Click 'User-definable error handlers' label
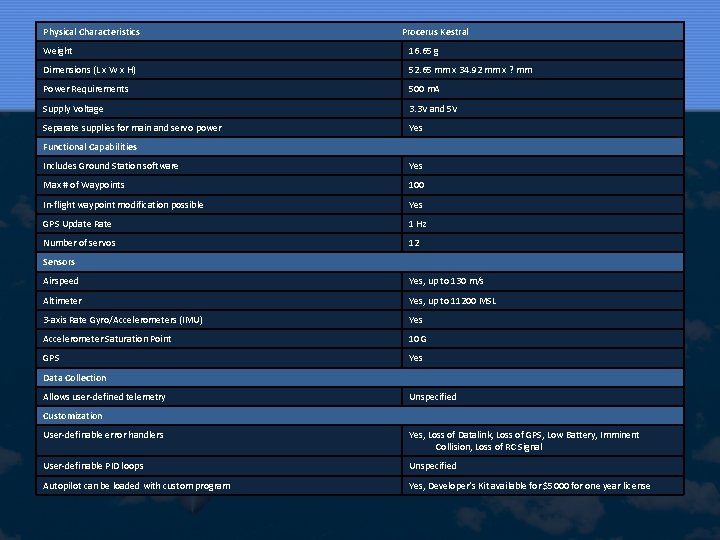The height and width of the screenshot is (540, 720). coord(103,435)
